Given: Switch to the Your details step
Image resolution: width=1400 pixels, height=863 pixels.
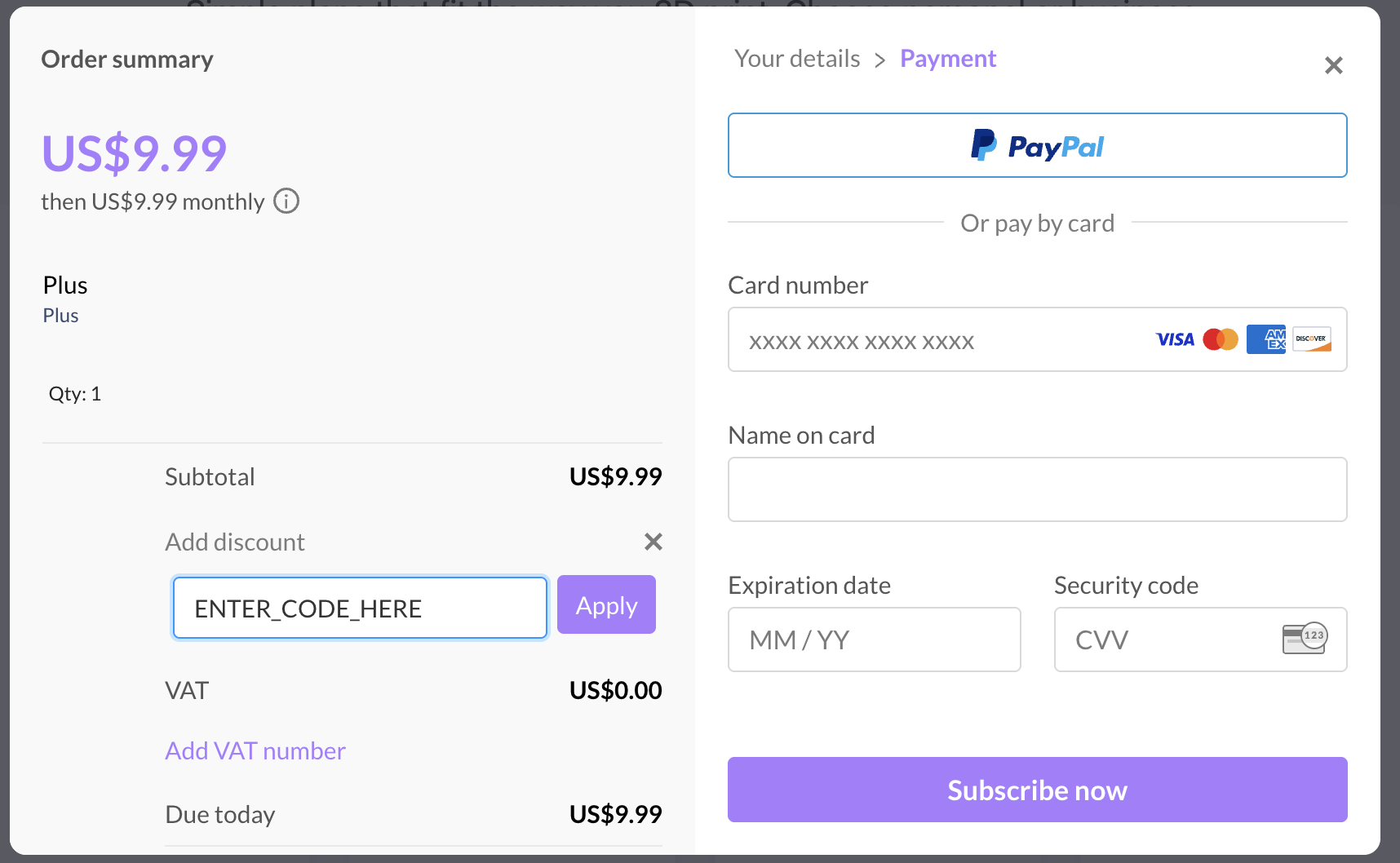Looking at the screenshot, I should 797,58.
